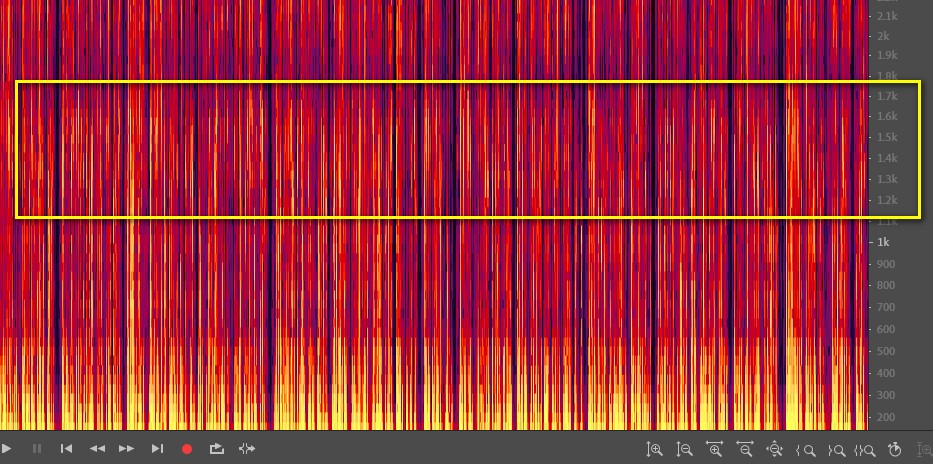The width and height of the screenshot is (933, 464).
Task: Click the zoom-to-fit all icon
Action: click(775, 450)
